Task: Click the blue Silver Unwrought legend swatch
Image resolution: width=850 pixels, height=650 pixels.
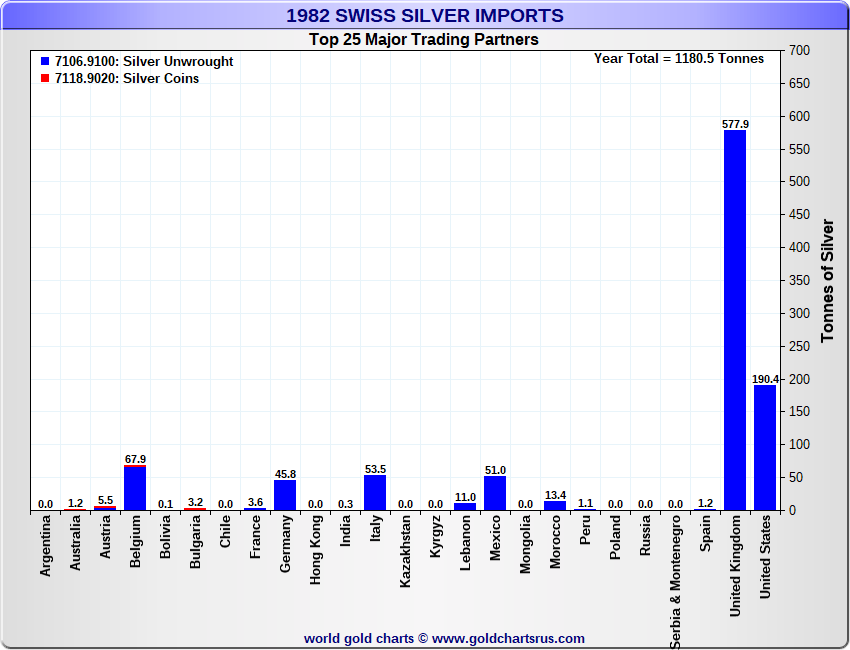Action: coord(45,61)
